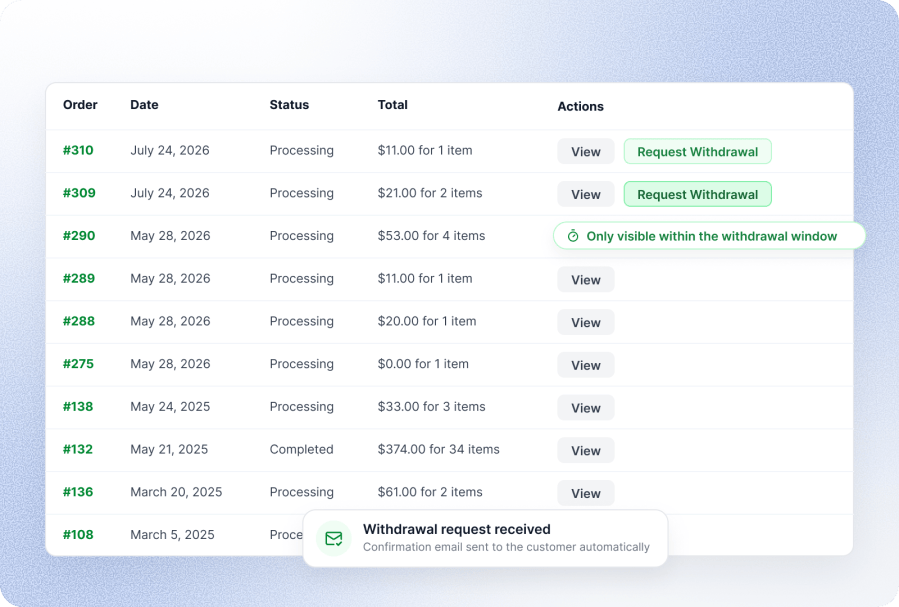Click Processing status of order #290
899x607 pixels.
(x=302, y=236)
